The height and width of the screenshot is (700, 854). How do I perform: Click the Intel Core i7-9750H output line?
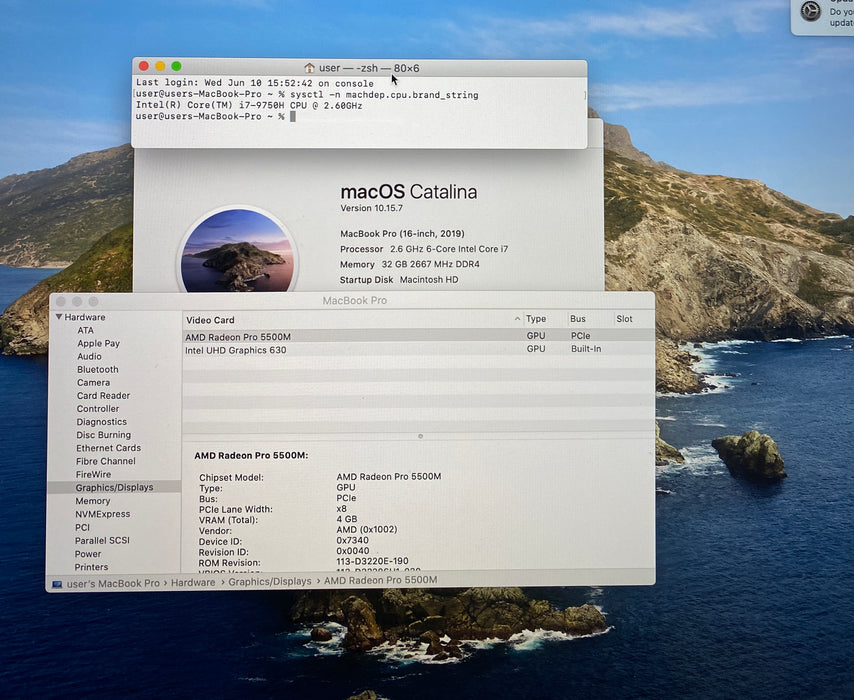(249, 106)
